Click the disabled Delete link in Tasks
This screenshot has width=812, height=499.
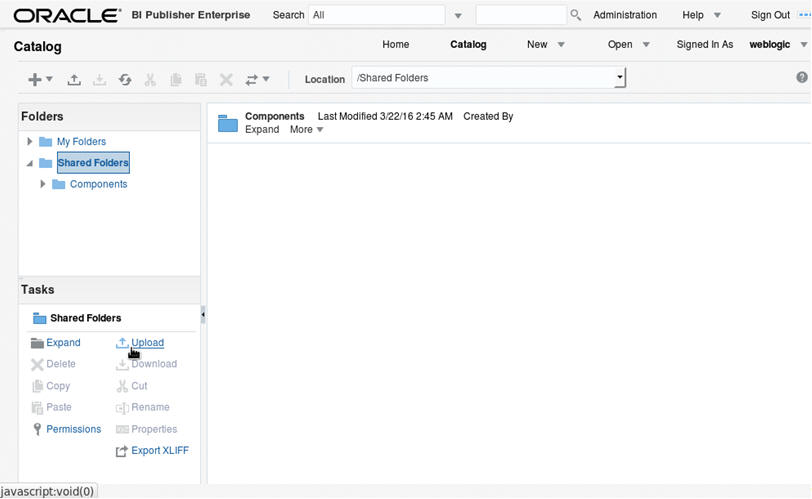(61, 364)
